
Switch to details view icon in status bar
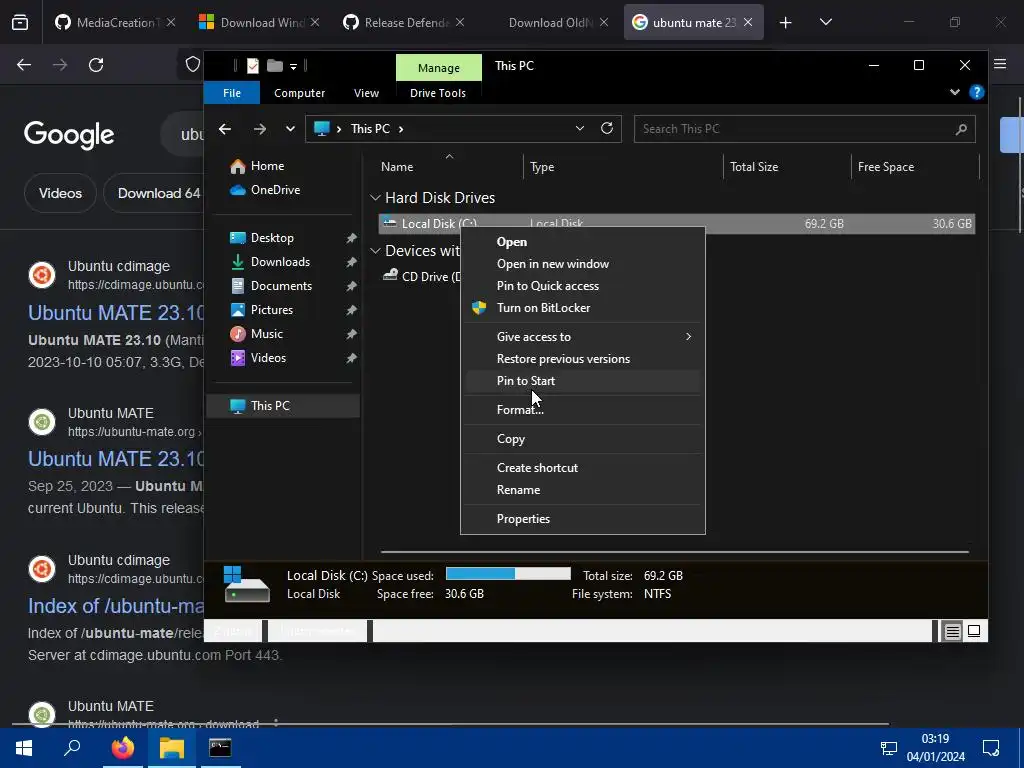point(953,632)
